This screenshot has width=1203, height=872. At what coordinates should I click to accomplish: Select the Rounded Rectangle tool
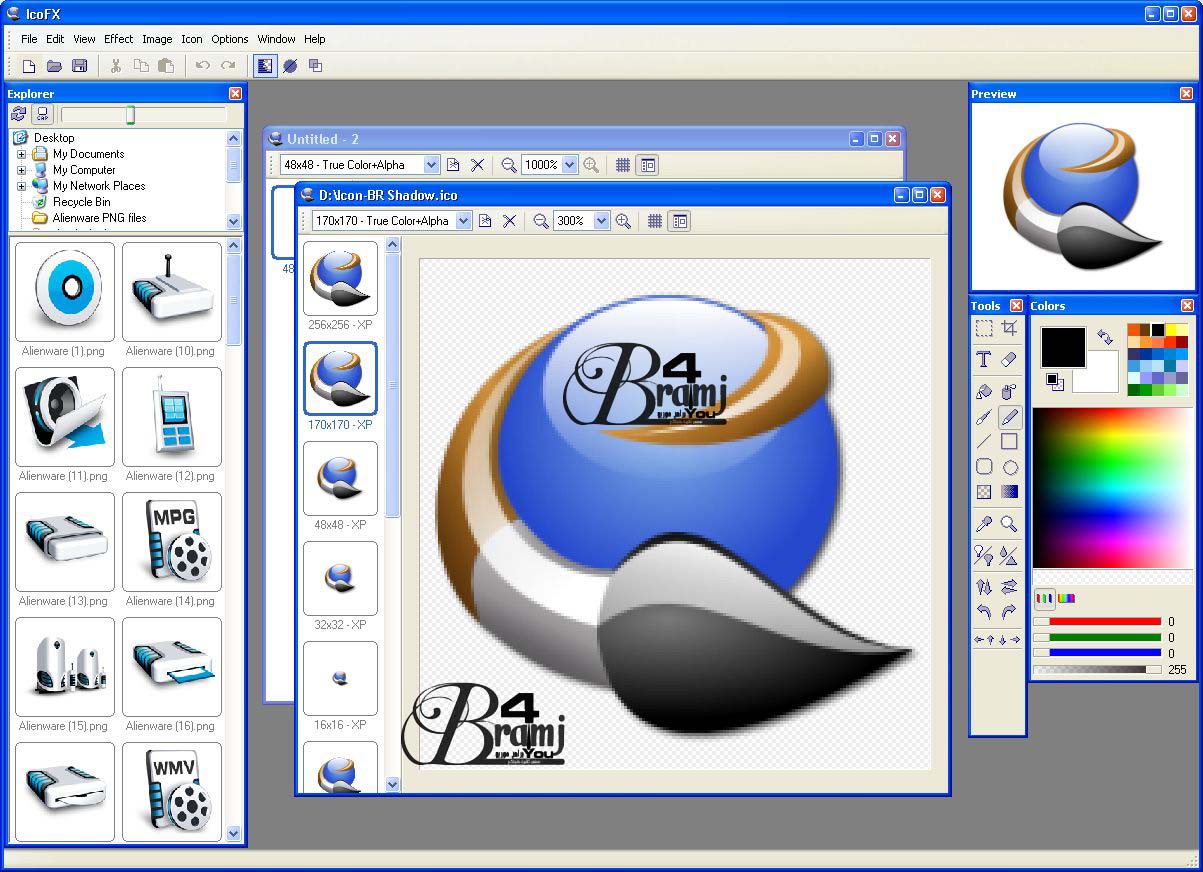coord(984,467)
